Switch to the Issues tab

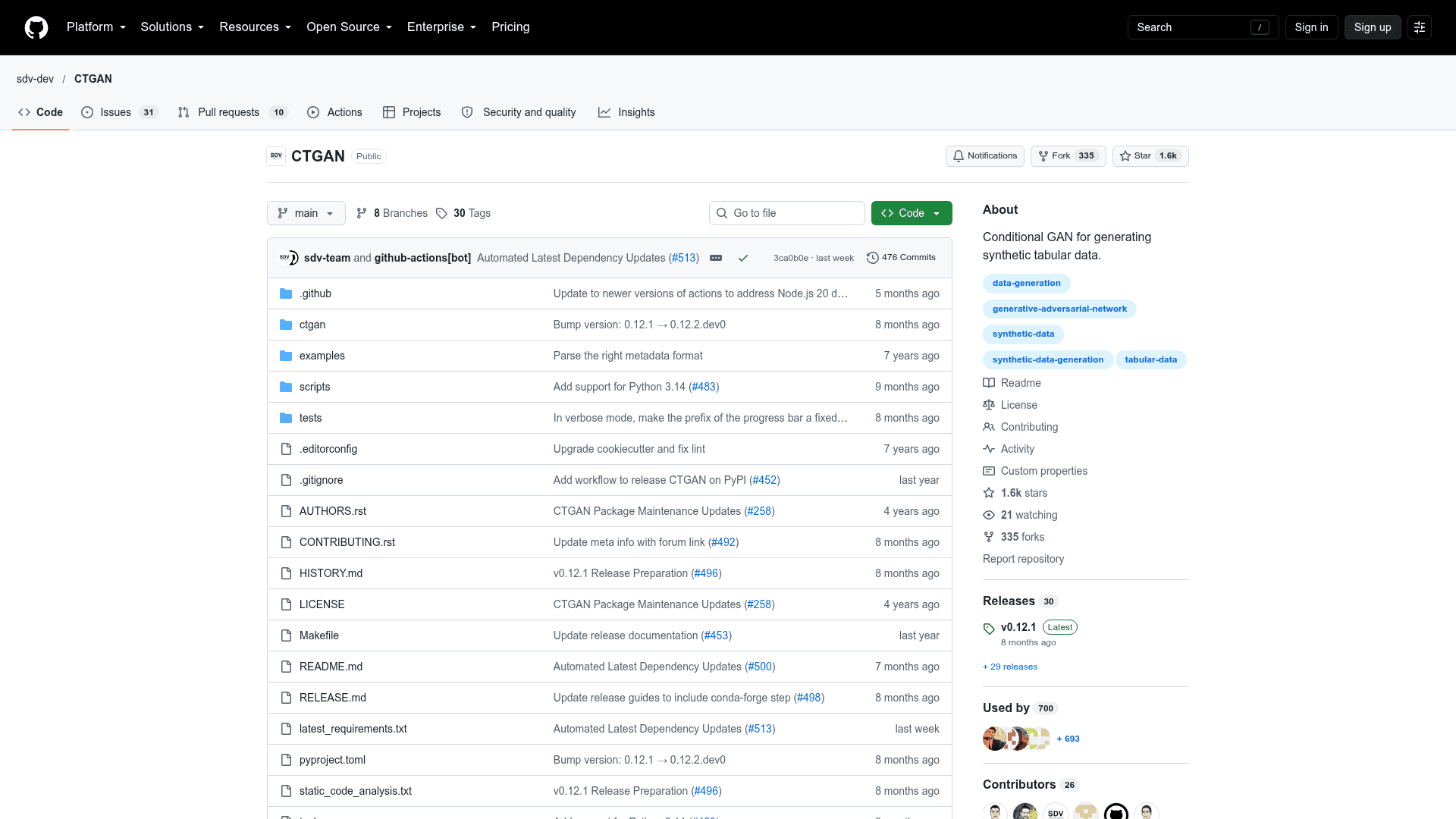(119, 112)
